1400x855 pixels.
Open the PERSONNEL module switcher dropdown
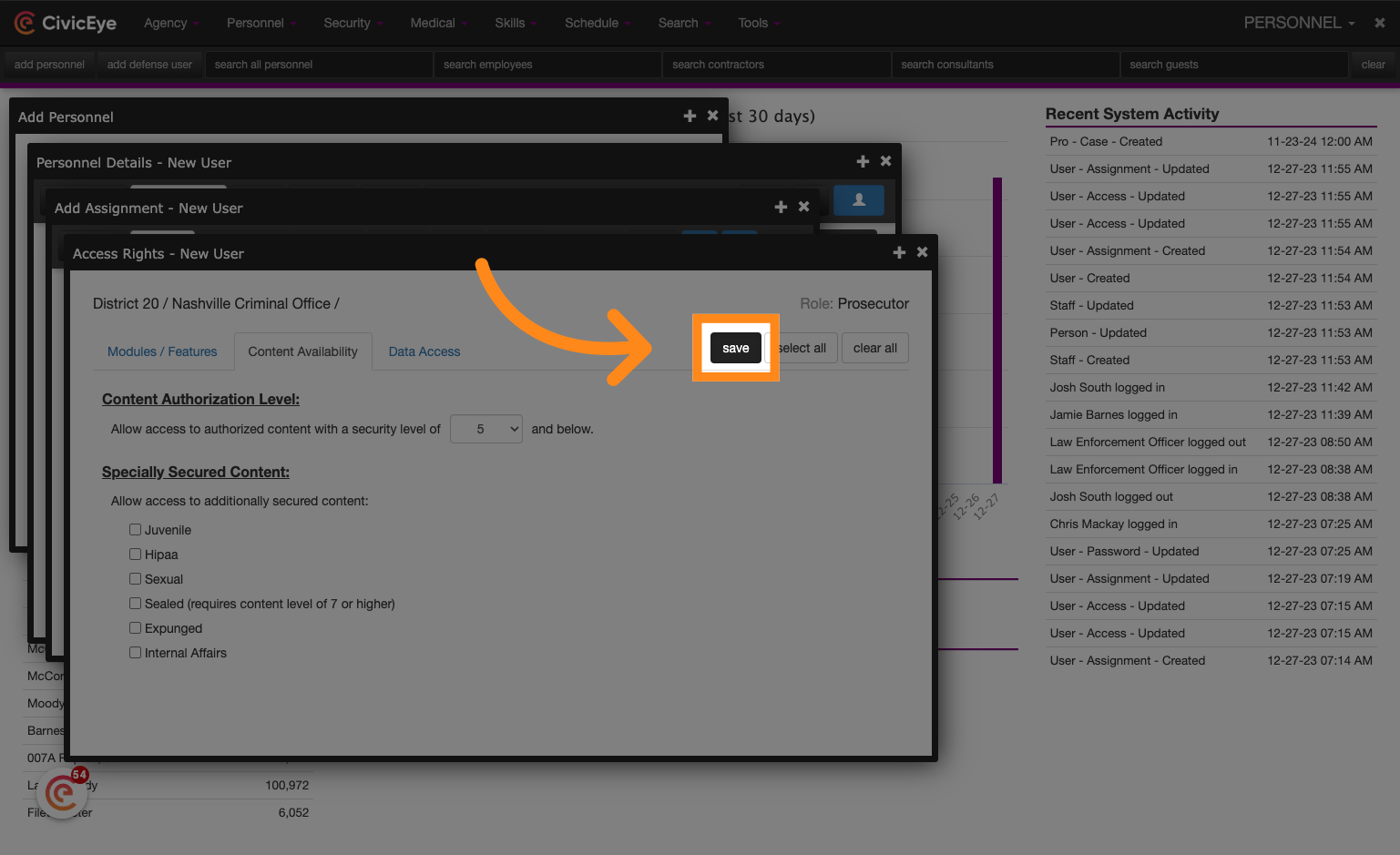[x=1299, y=23]
